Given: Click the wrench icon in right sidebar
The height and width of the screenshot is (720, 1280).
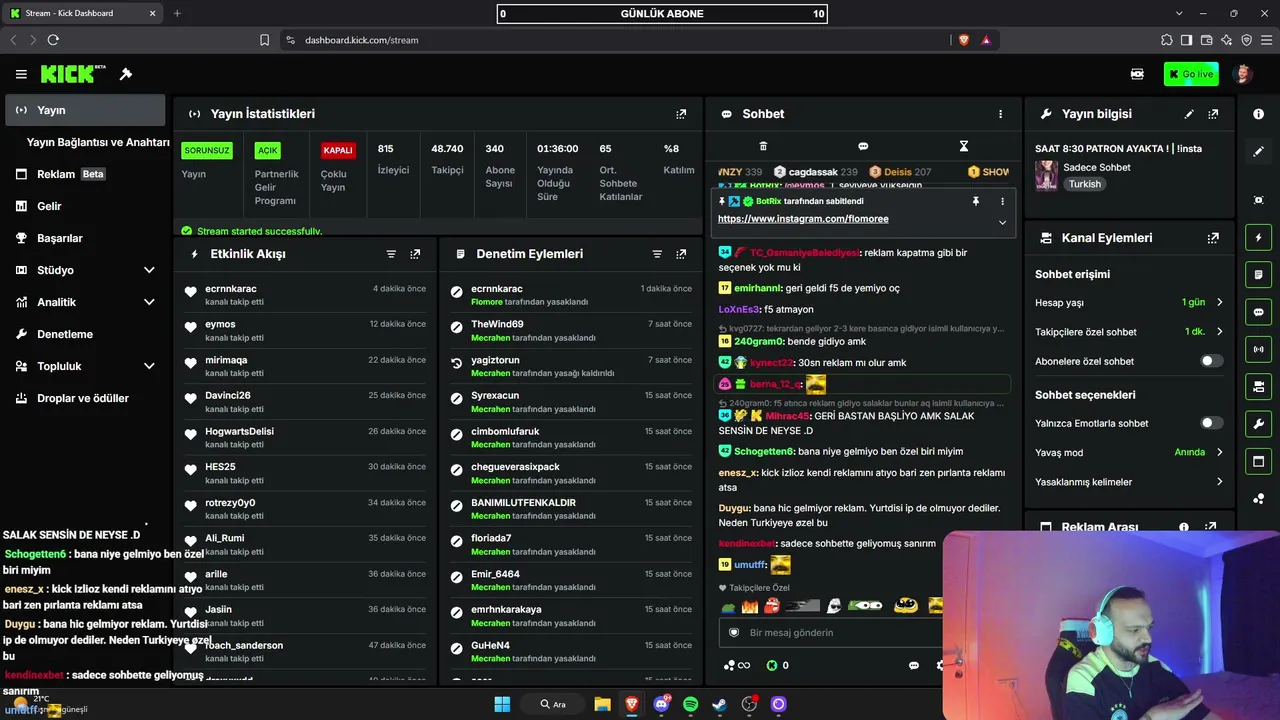Looking at the screenshot, I should (x=1258, y=424).
